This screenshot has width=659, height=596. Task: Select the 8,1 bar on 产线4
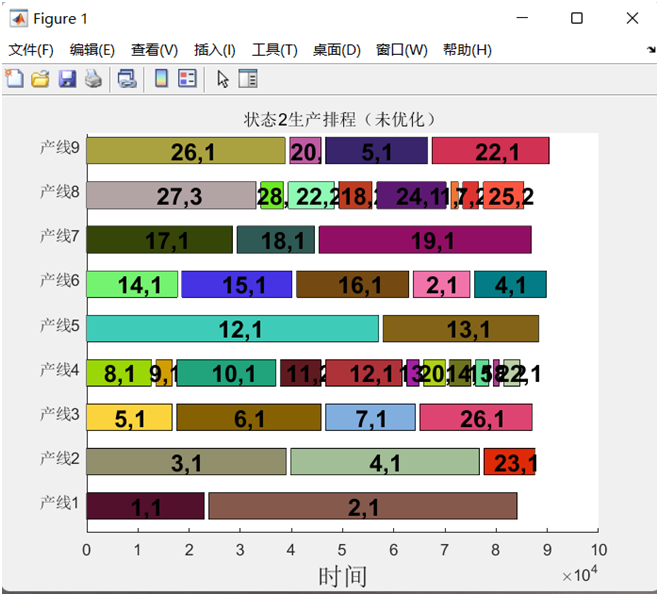click(x=119, y=373)
